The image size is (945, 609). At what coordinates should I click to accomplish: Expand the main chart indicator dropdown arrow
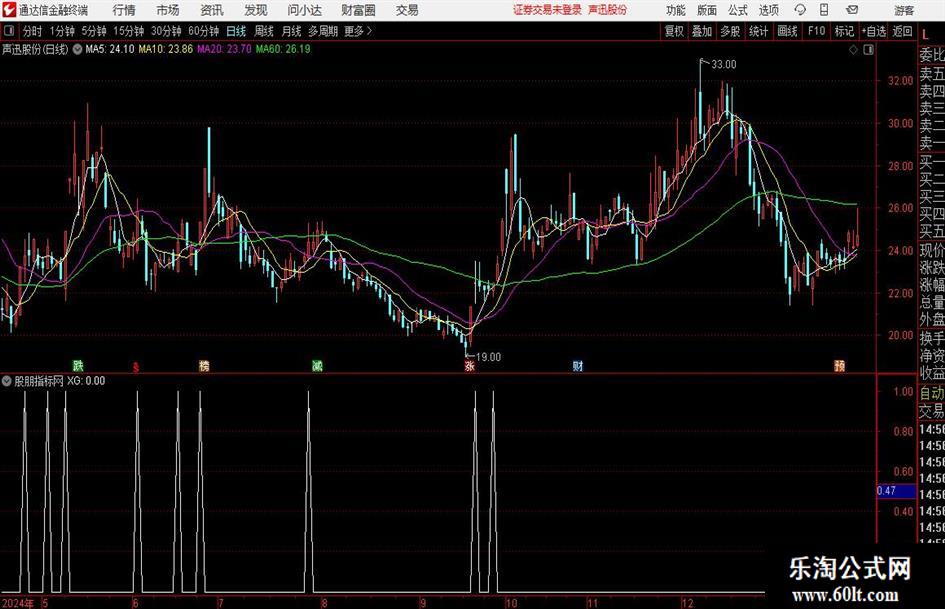pyautogui.click(x=77, y=49)
